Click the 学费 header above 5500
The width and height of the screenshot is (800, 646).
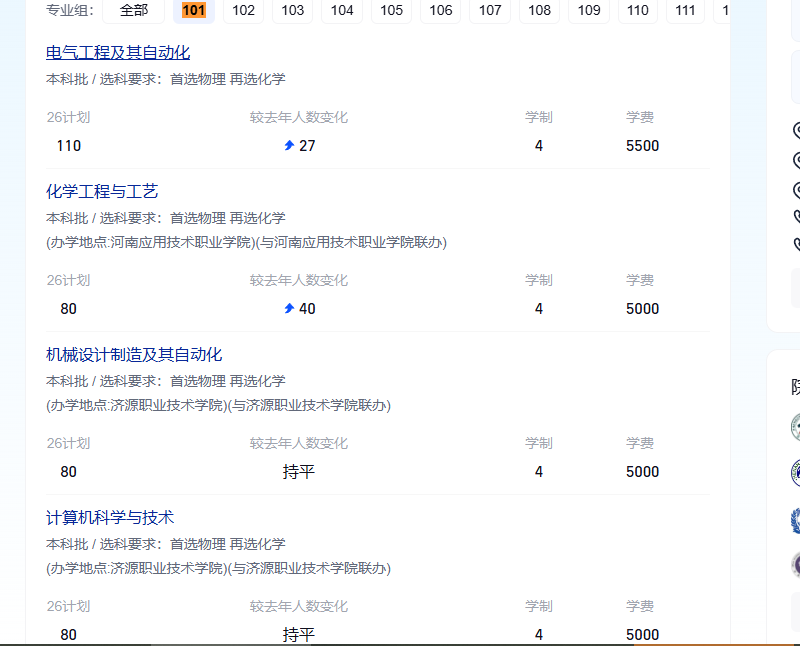coord(640,117)
